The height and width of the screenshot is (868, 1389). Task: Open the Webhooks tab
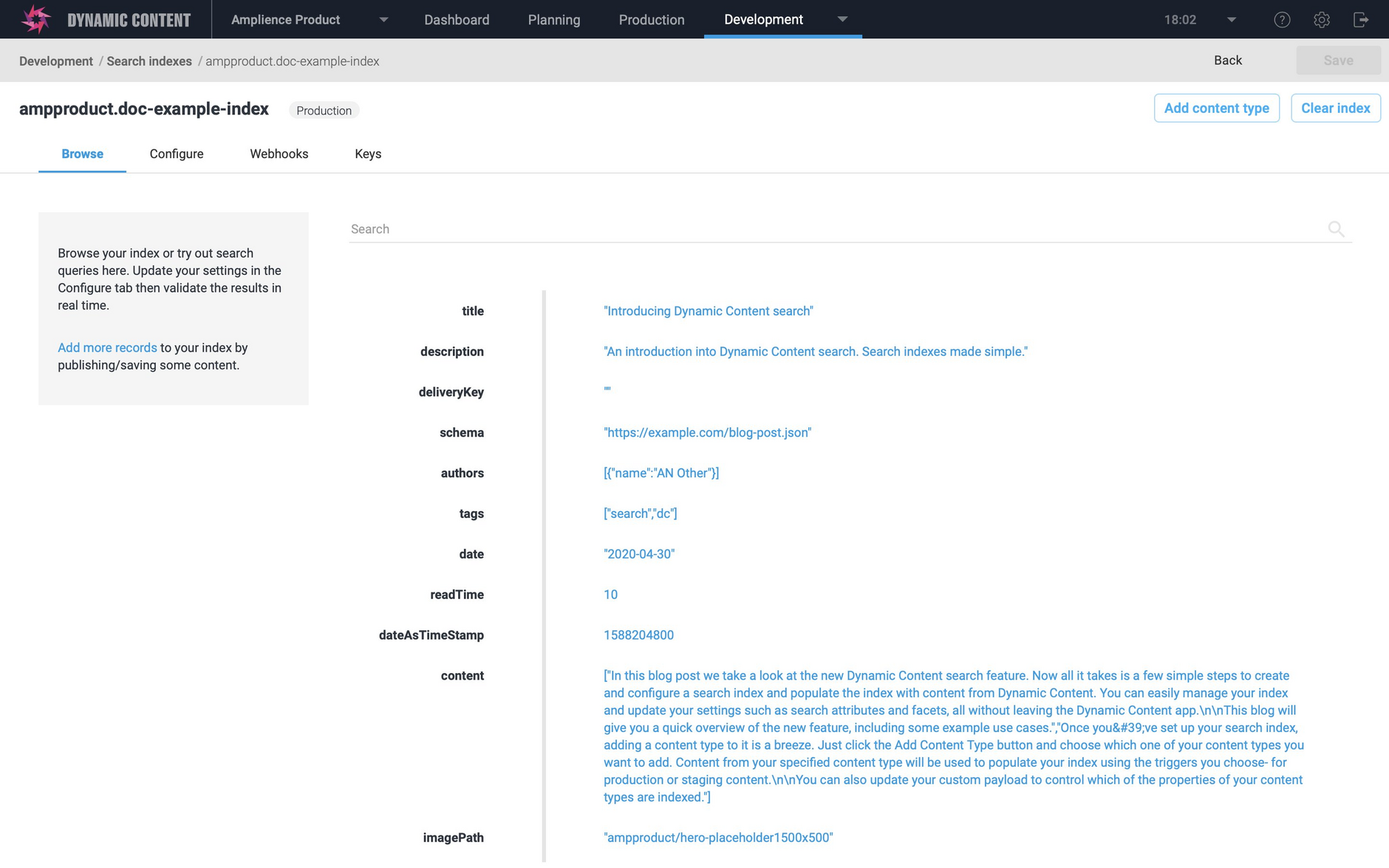279,154
